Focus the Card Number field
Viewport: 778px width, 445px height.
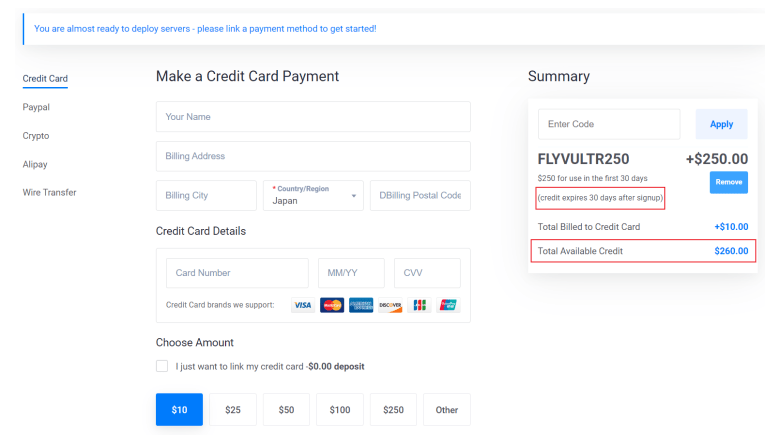point(237,273)
